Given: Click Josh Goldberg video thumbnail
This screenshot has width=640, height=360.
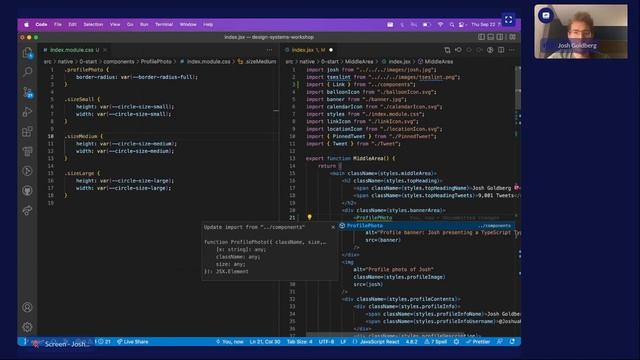Looking at the screenshot, I should (x=581, y=31).
